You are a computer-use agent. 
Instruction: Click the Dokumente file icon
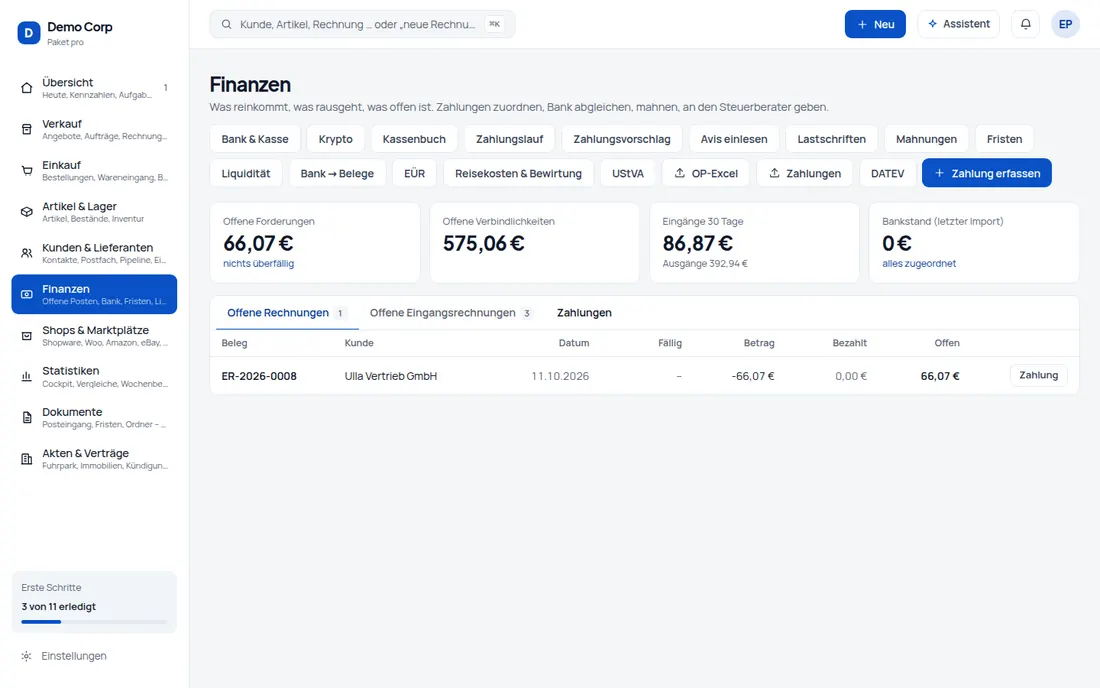(27, 418)
